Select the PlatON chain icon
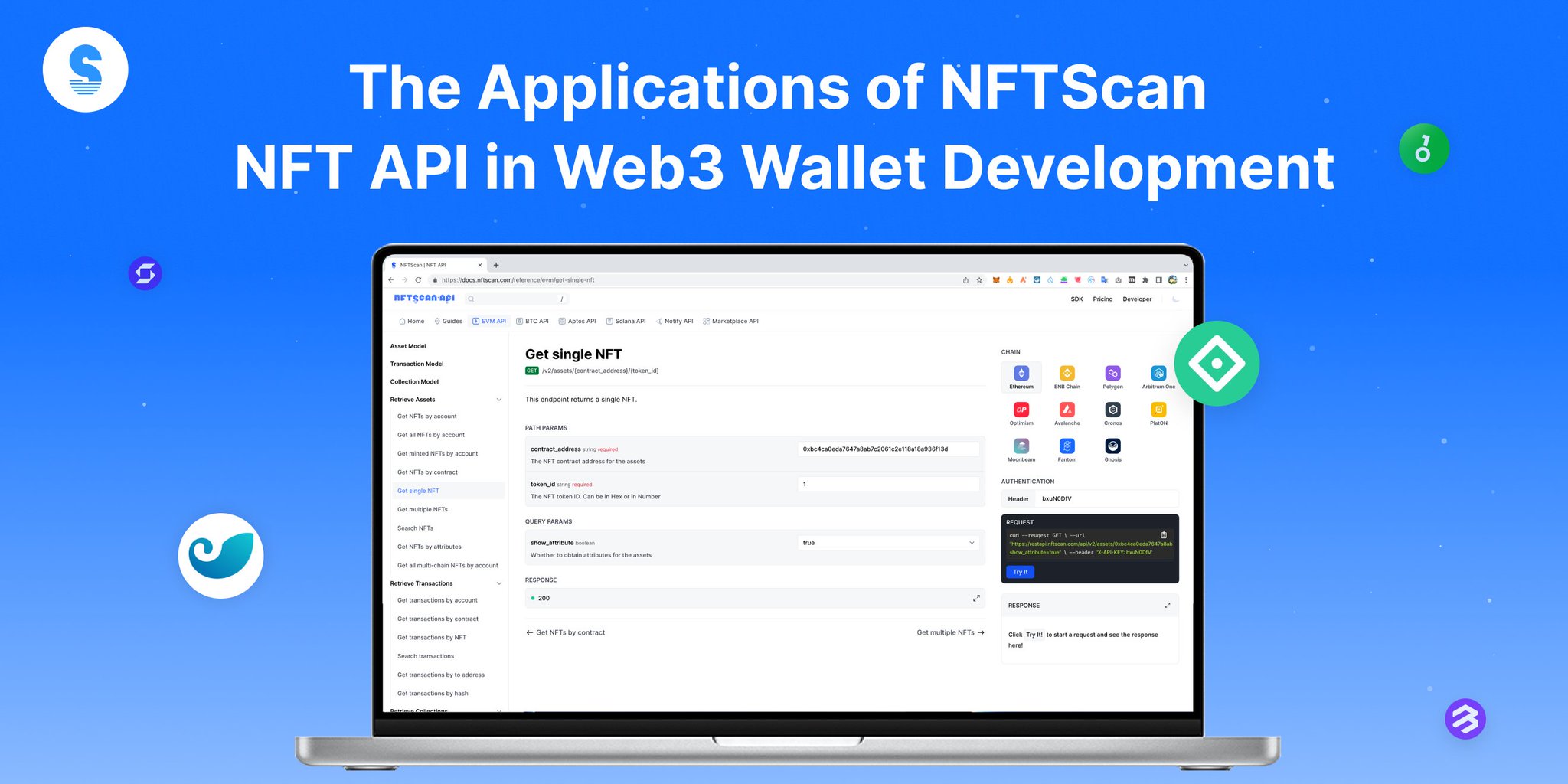1568x784 pixels. tap(1158, 410)
